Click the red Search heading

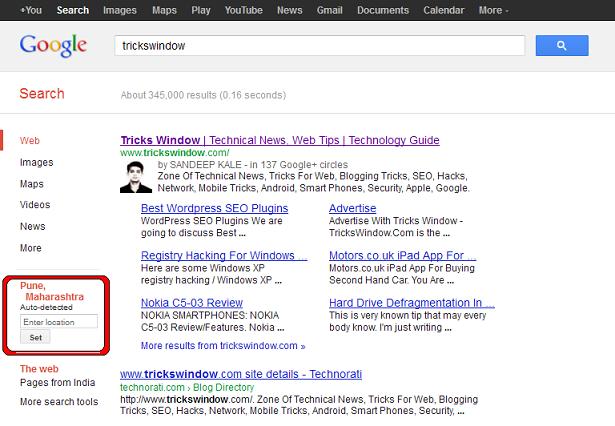coord(42,94)
